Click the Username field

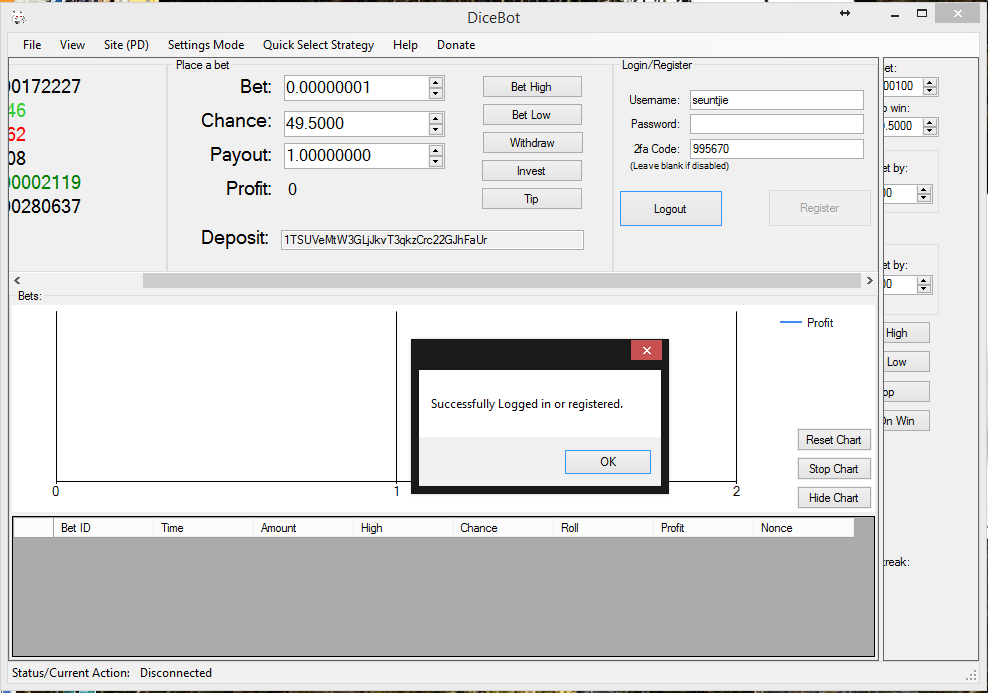[776, 100]
